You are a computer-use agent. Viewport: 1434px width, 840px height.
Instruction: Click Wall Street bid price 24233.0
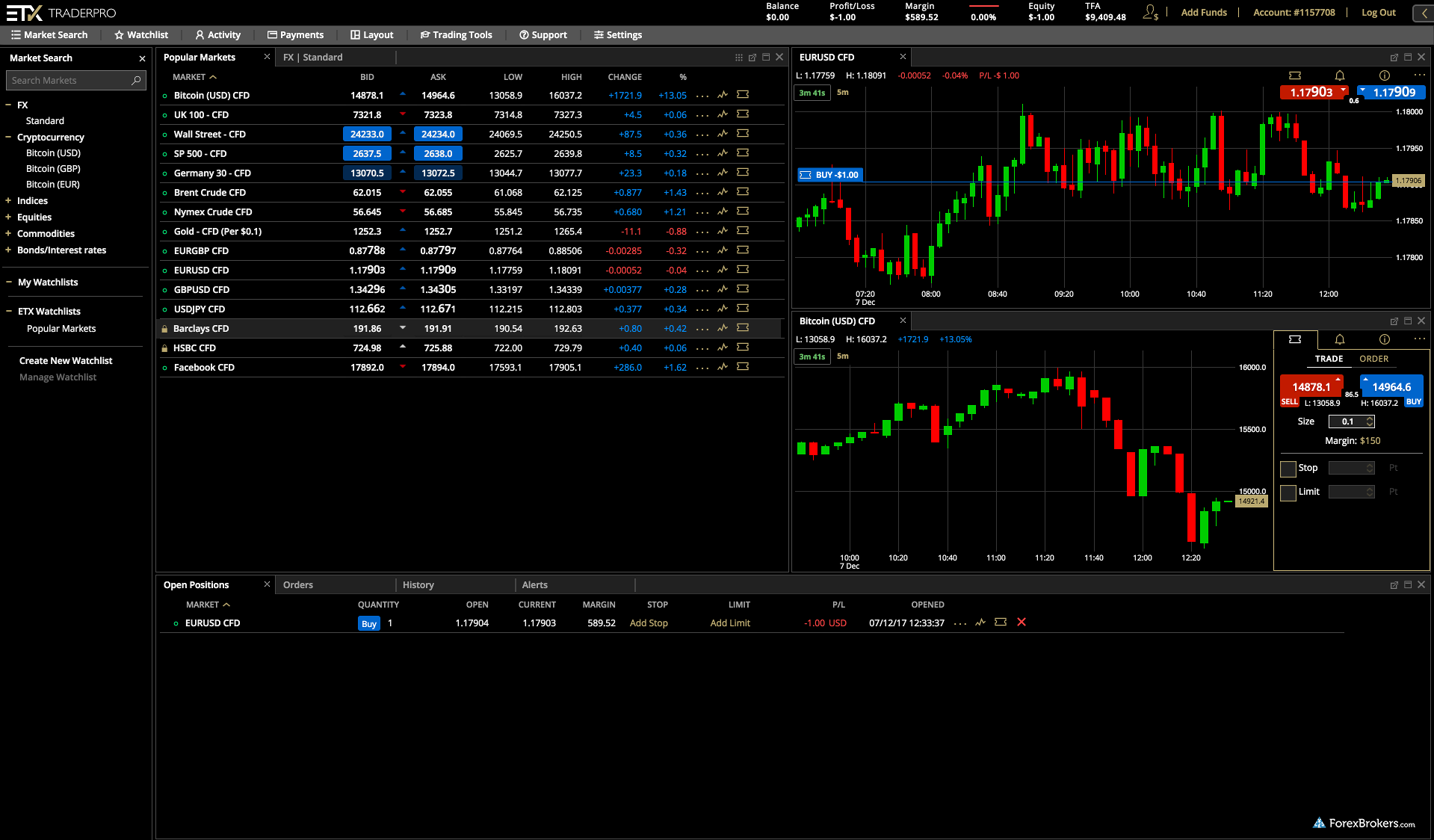coord(367,135)
